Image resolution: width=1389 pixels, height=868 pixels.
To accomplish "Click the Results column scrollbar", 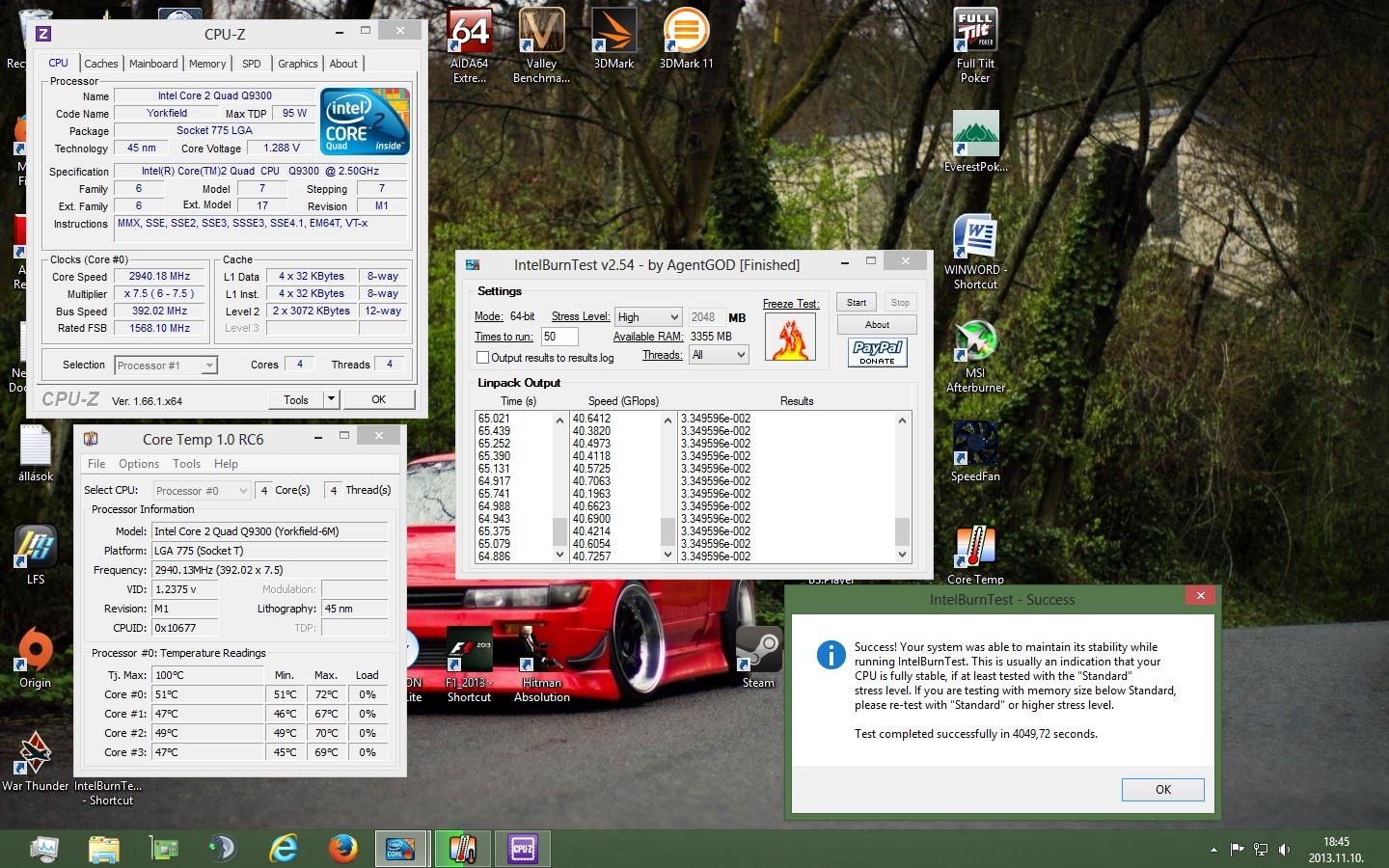I will click(x=903, y=487).
